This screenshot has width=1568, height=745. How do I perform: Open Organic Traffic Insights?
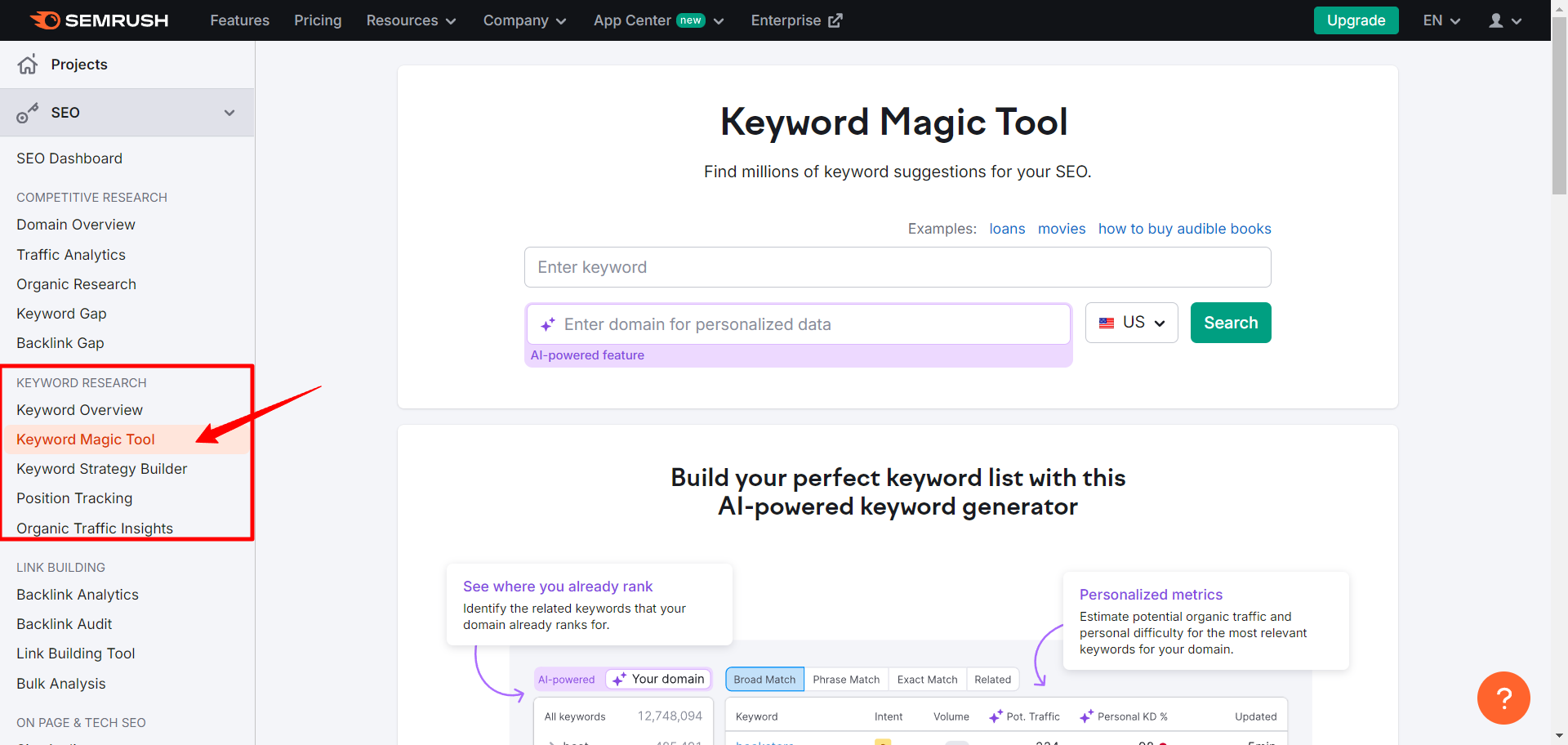95,529
